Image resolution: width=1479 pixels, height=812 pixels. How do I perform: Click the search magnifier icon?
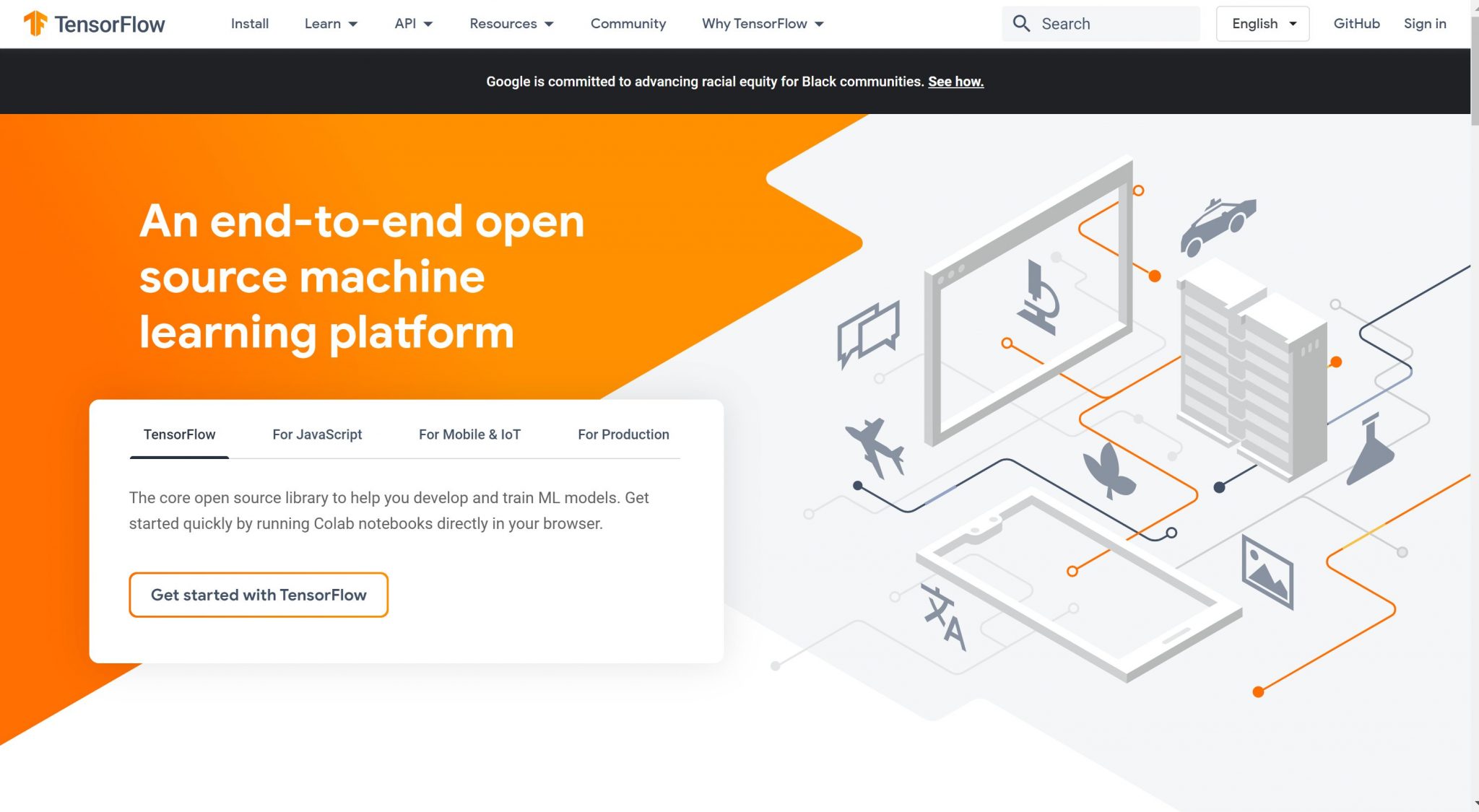[1021, 24]
